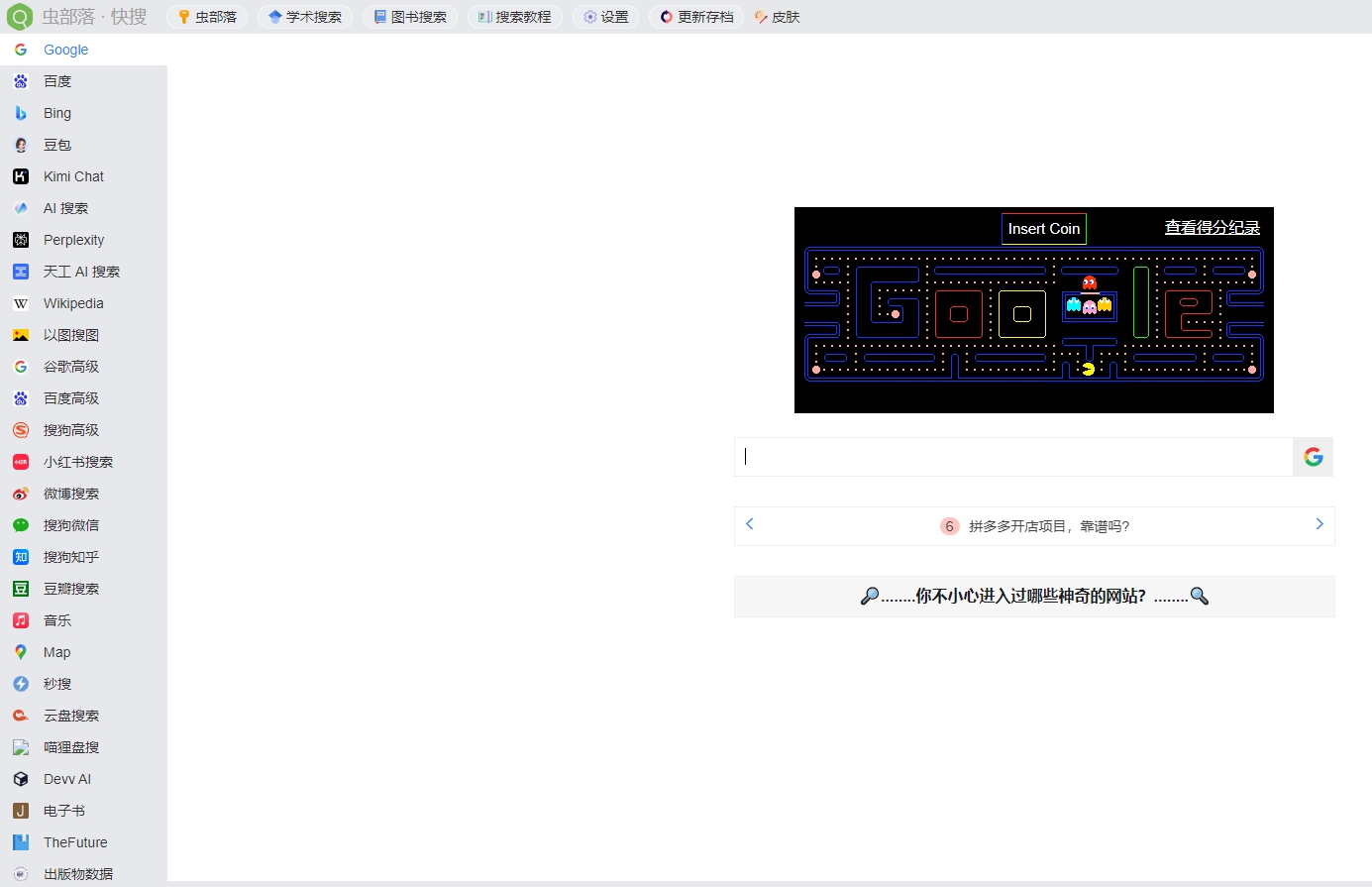1372x887 pixels.
Task: Open 设置 settings in top bar
Action: coord(606,17)
